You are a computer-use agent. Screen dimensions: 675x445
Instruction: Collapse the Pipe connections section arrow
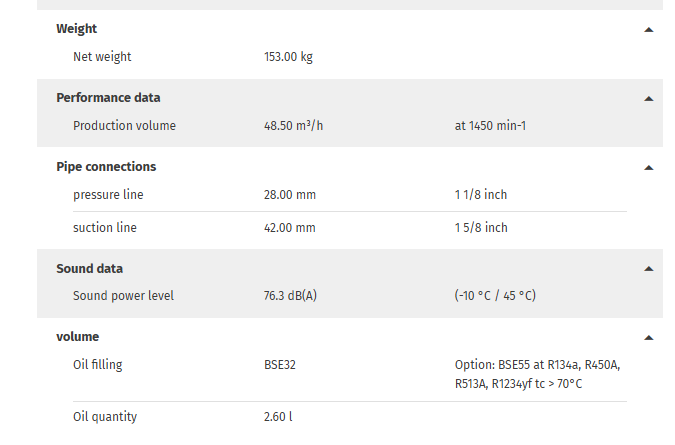pos(648,167)
